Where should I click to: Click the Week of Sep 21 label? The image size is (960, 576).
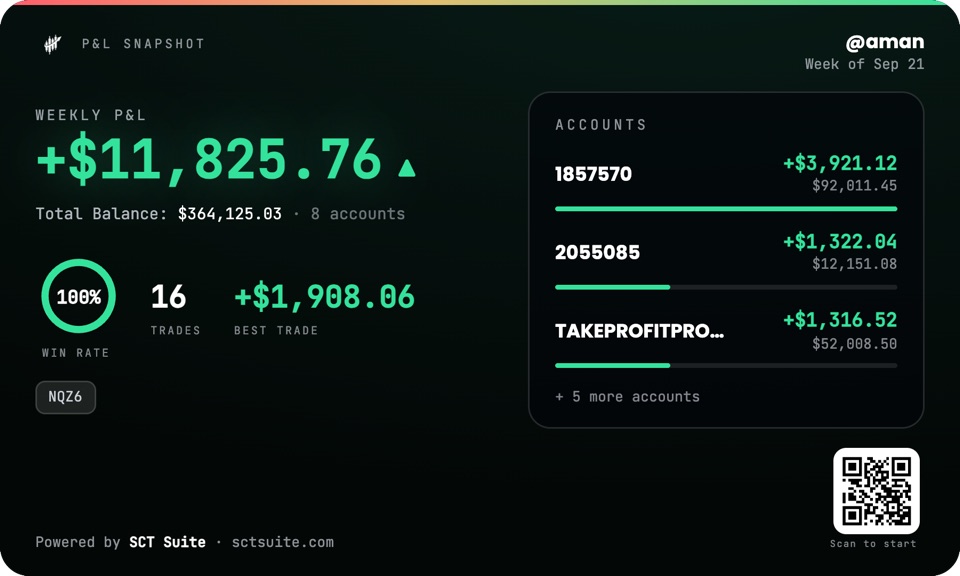tap(864, 64)
